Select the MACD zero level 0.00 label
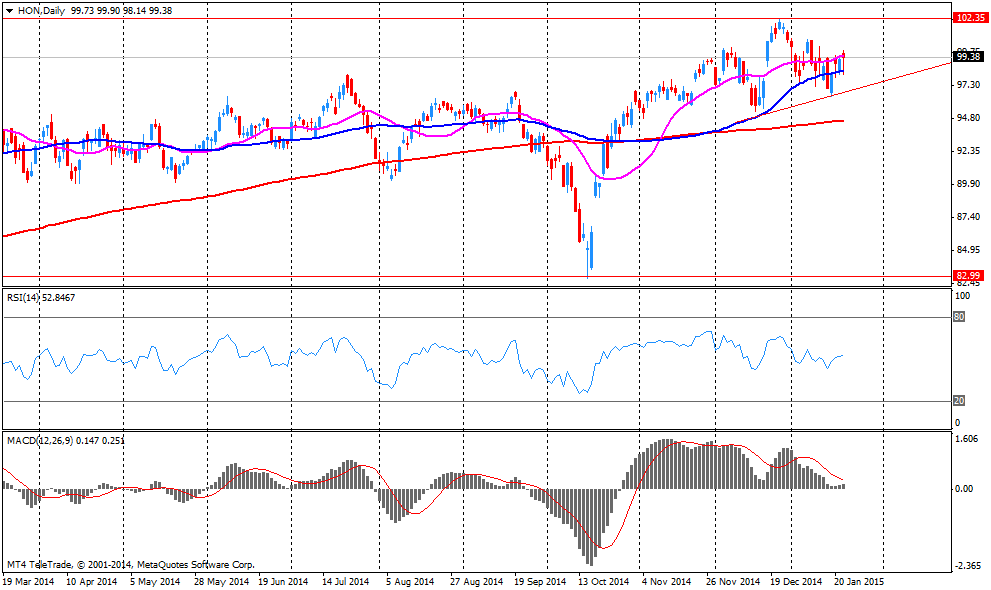 click(x=964, y=489)
